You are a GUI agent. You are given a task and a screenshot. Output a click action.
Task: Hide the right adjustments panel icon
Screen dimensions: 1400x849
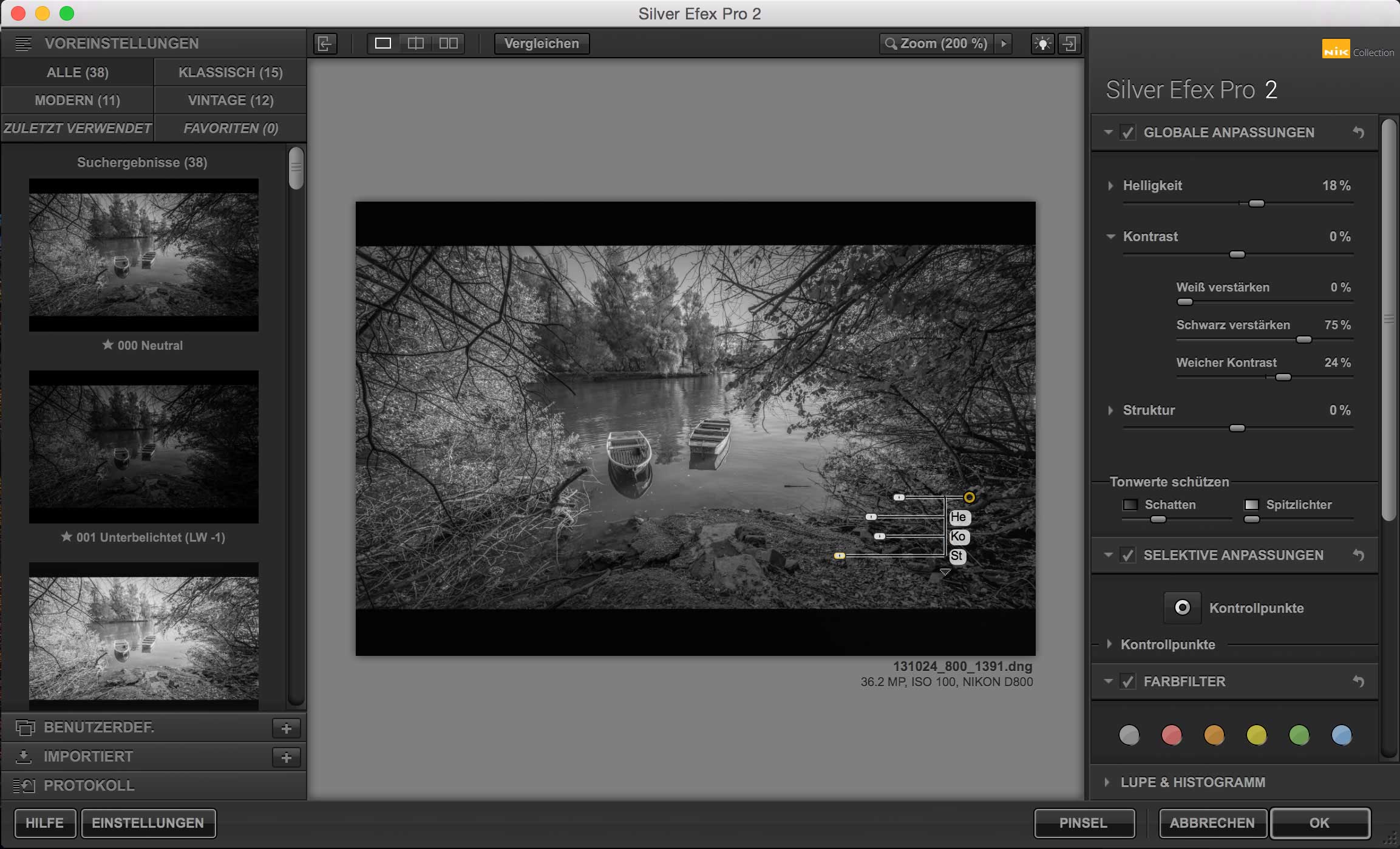tap(1069, 44)
